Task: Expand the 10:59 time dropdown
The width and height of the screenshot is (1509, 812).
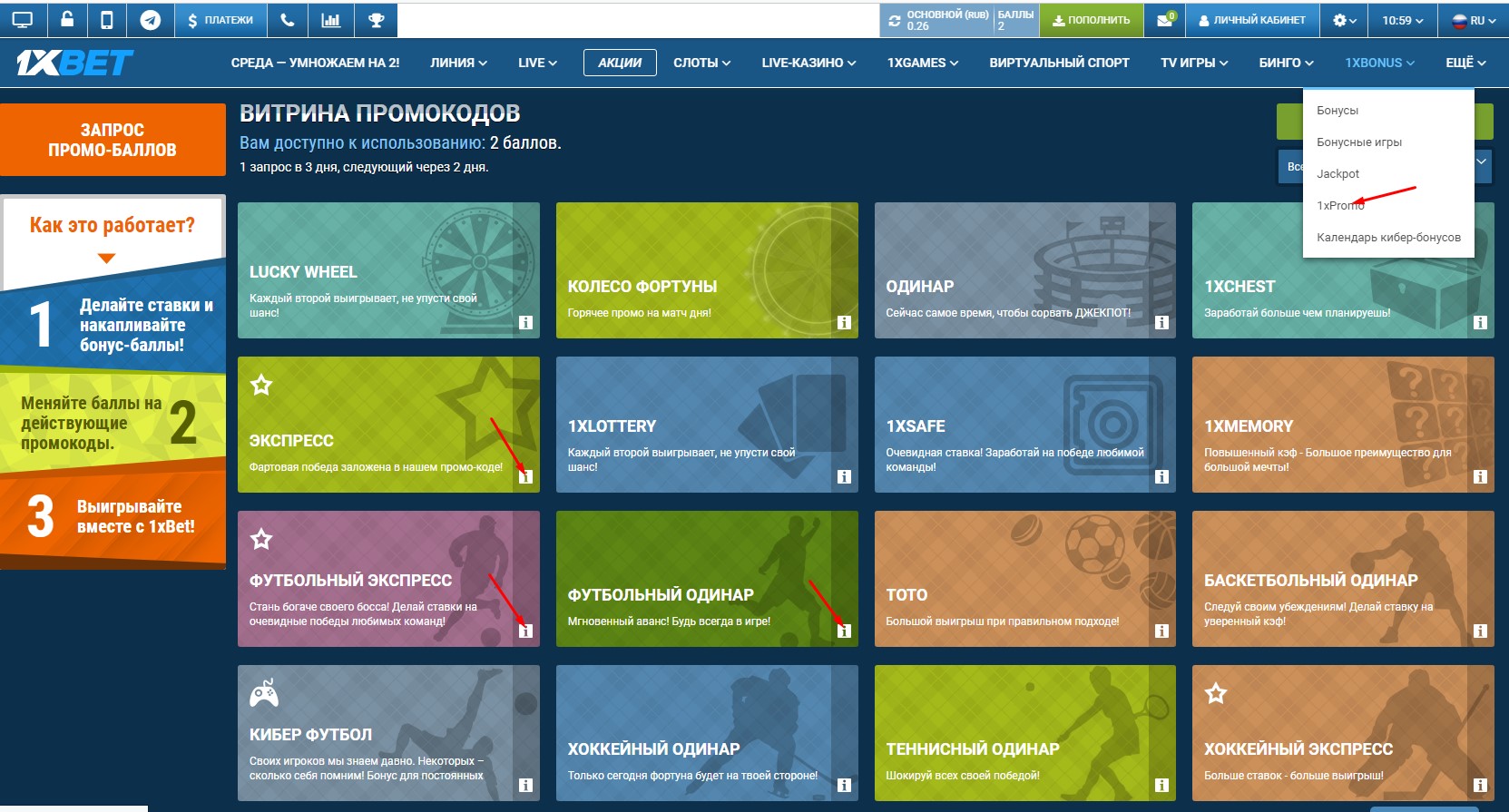Action: pos(1403,19)
